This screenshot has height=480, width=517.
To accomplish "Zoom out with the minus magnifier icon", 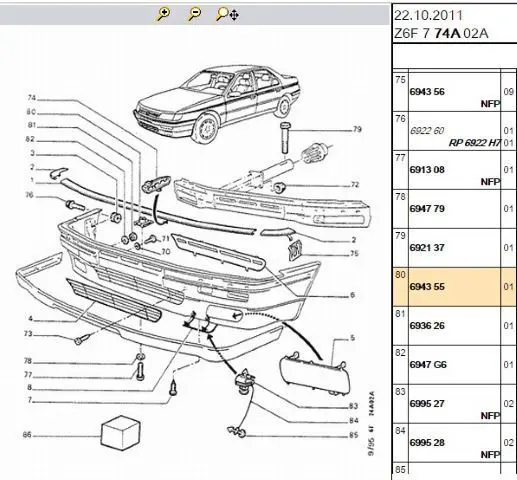I will (194, 14).
